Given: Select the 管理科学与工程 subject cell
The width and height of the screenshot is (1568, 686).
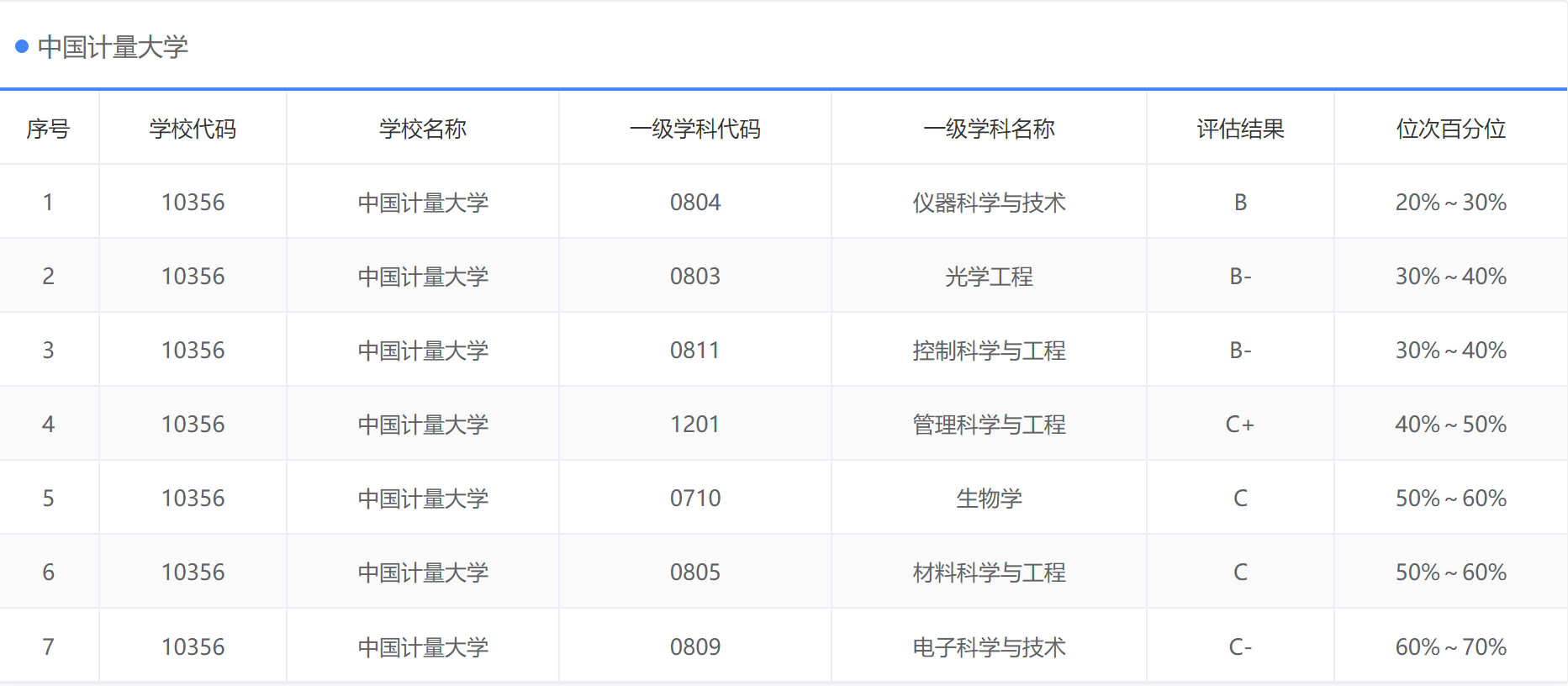Looking at the screenshot, I should pos(989,425).
